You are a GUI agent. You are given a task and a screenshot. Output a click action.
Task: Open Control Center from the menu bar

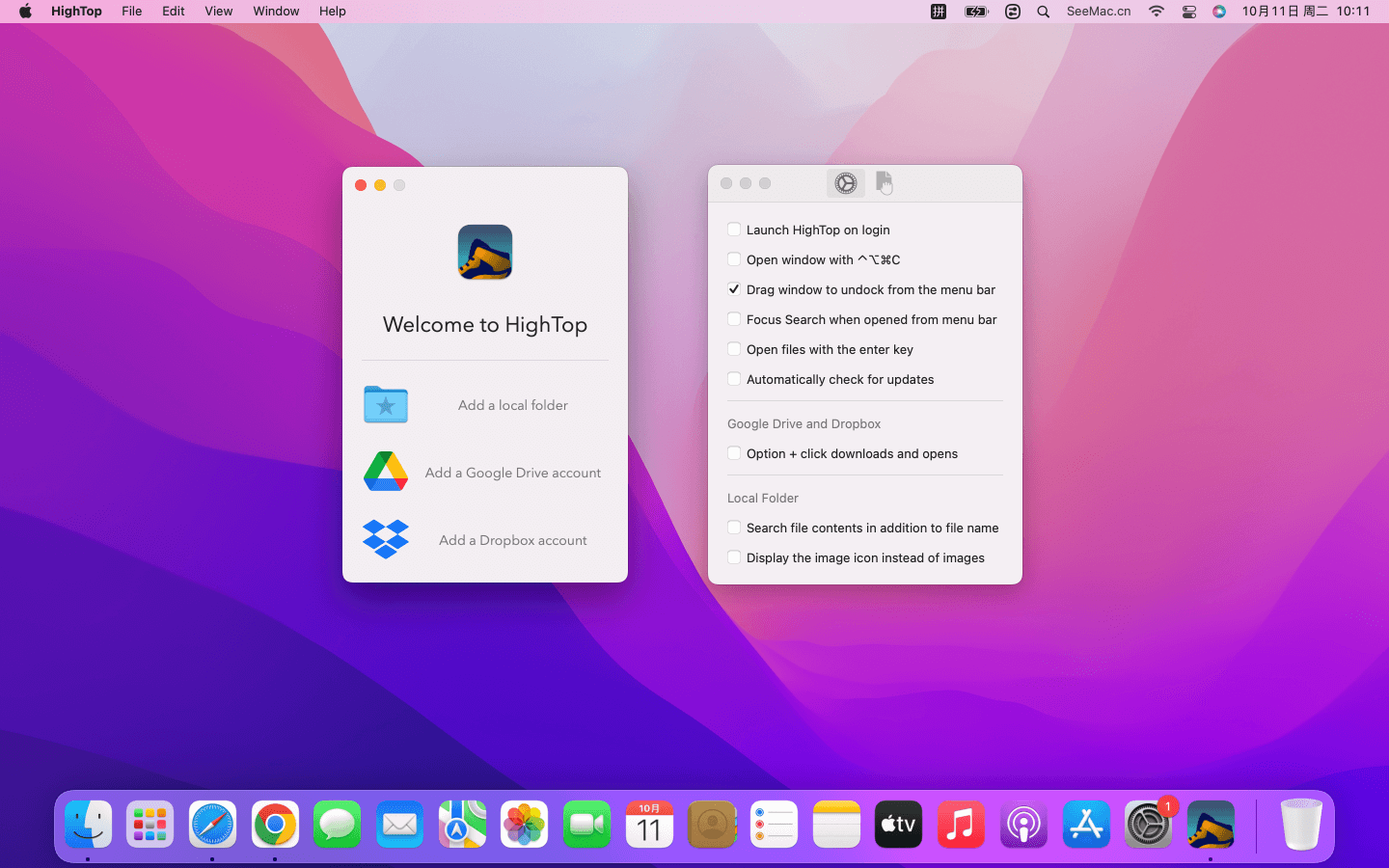click(x=1188, y=12)
